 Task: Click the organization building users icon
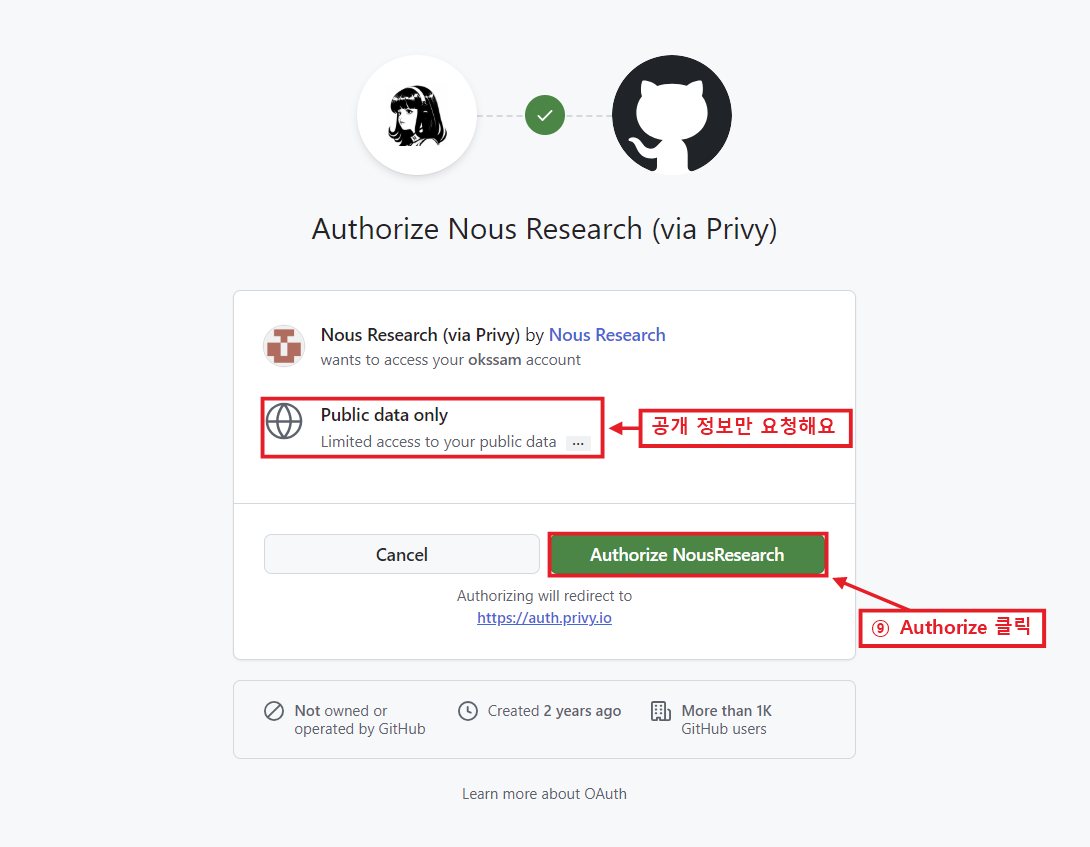[660, 711]
